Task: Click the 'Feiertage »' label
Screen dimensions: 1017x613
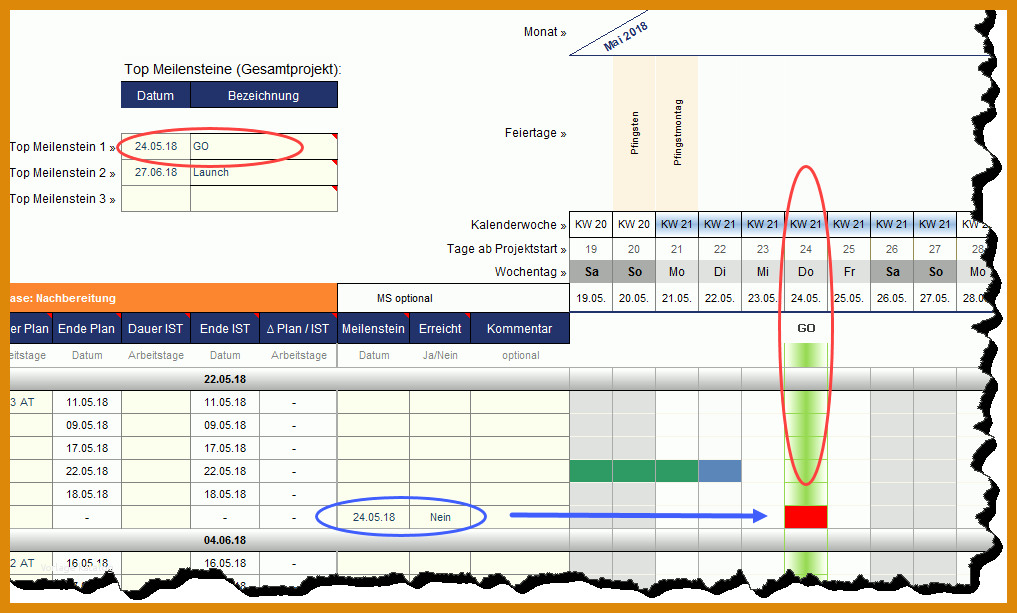Action: (x=536, y=133)
